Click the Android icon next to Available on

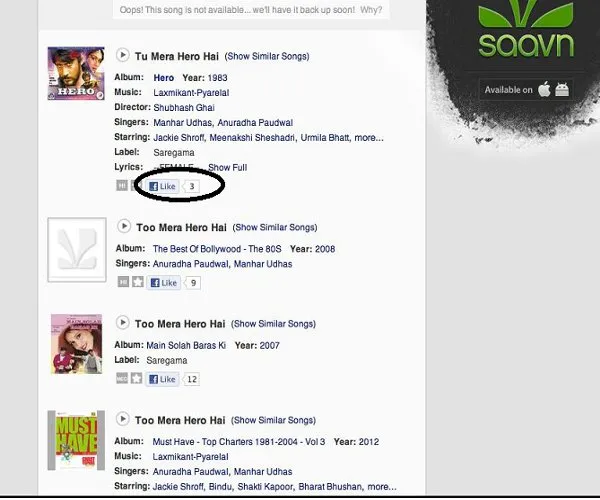[562, 90]
